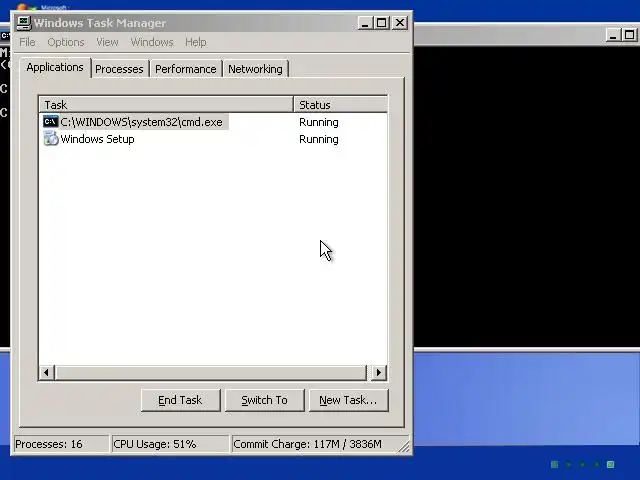
Task: Click the cmd.exe task icon
Action: pos(51,122)
